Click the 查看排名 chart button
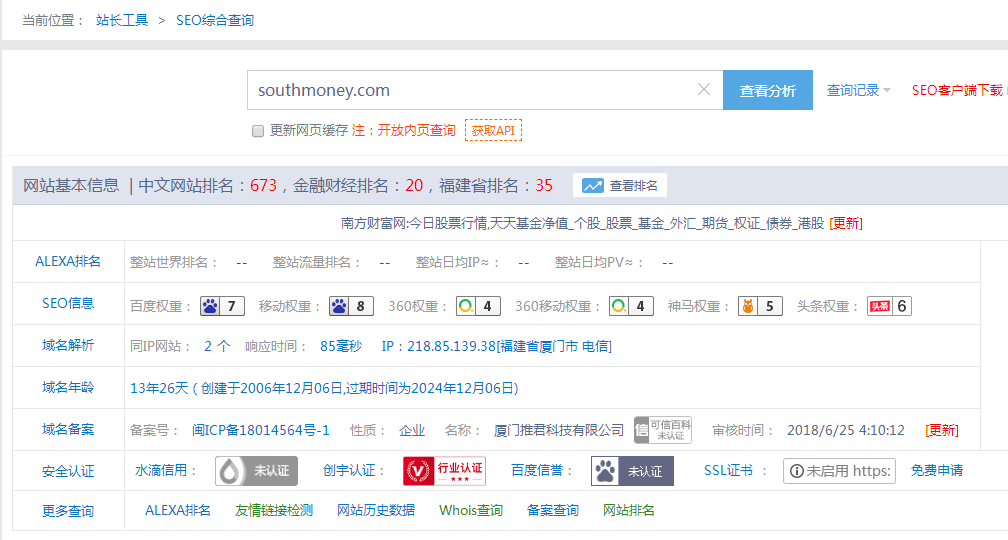 (620, 186)
